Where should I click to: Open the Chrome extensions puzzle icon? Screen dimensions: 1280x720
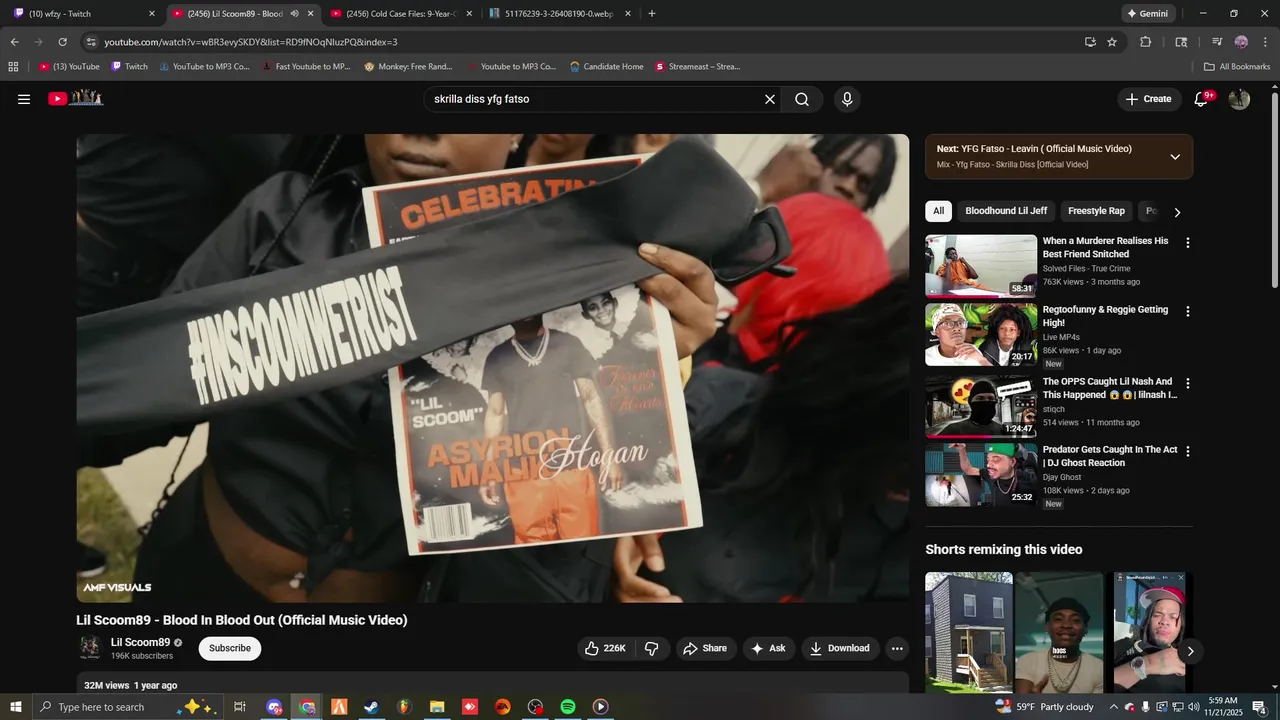tap(1146, 42)
